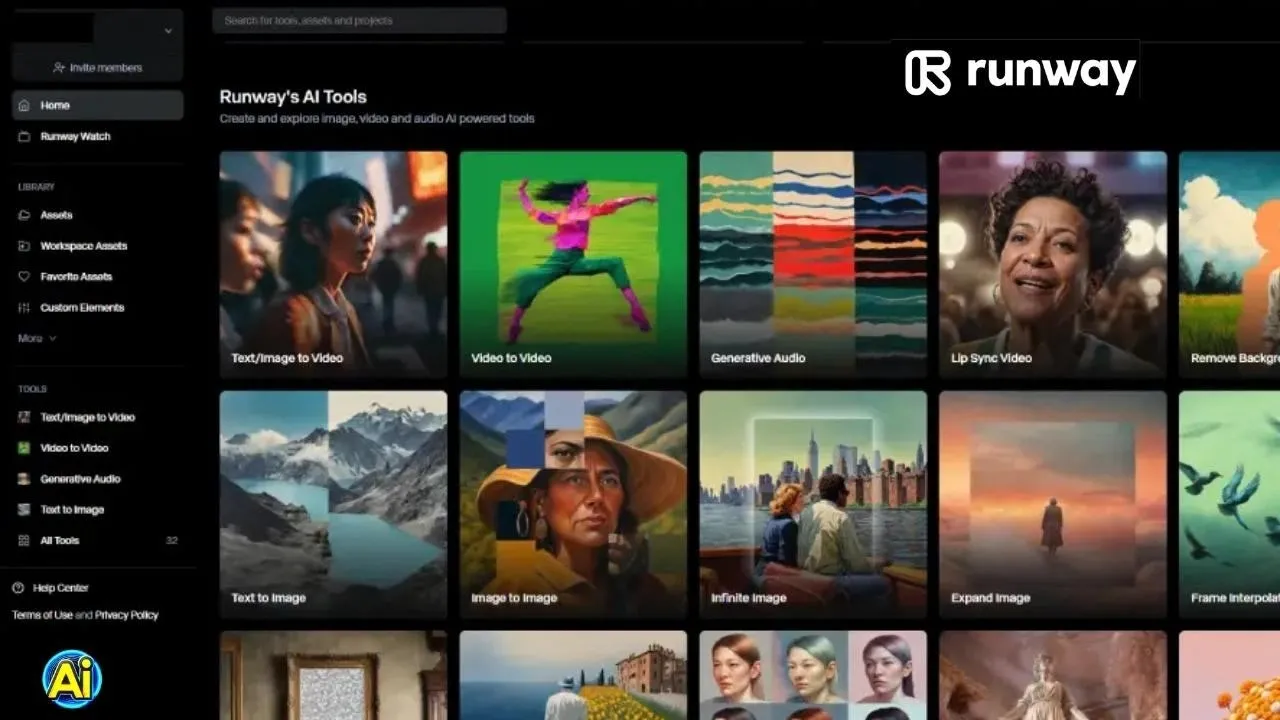Click the Home icon in sidebar

tap(25, 106)
